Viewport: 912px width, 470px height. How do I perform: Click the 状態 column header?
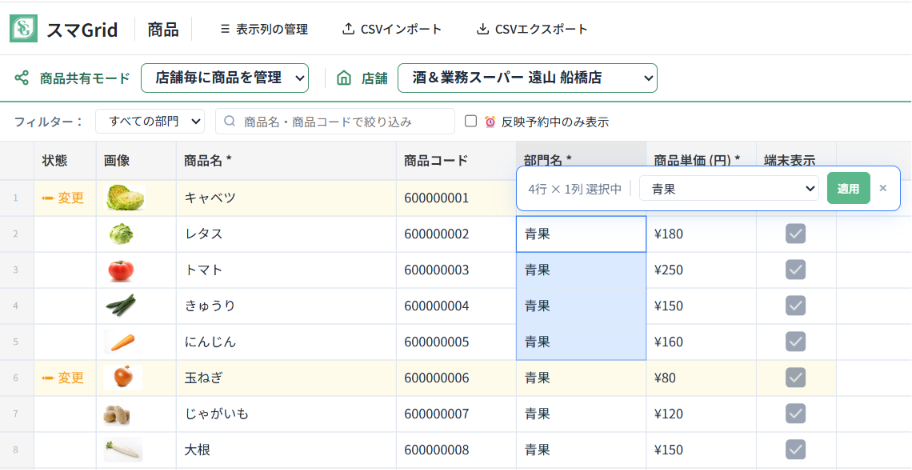pos(65,161)
